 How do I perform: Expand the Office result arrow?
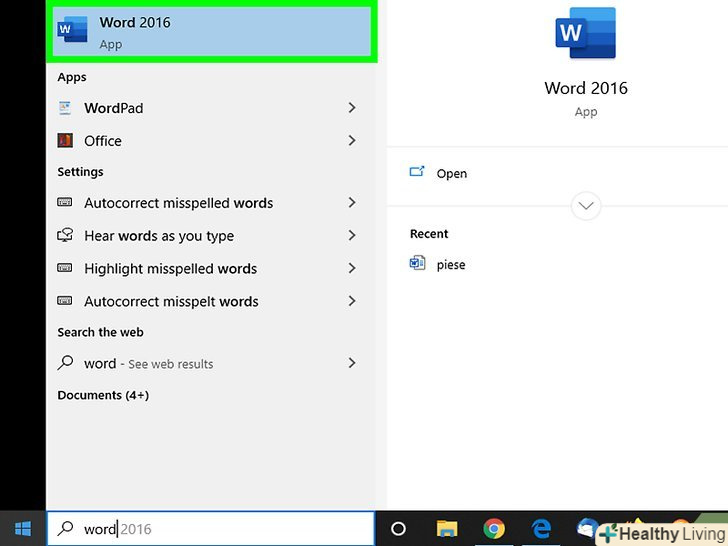click(352, 140)
